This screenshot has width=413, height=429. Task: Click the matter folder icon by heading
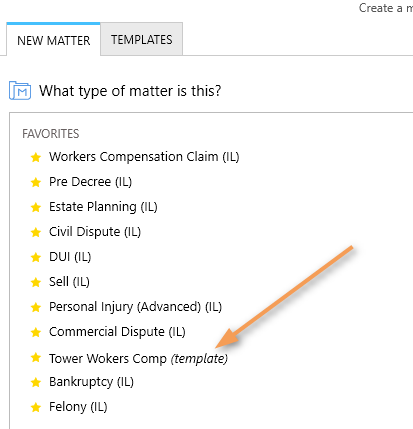(x=20, y=90)
